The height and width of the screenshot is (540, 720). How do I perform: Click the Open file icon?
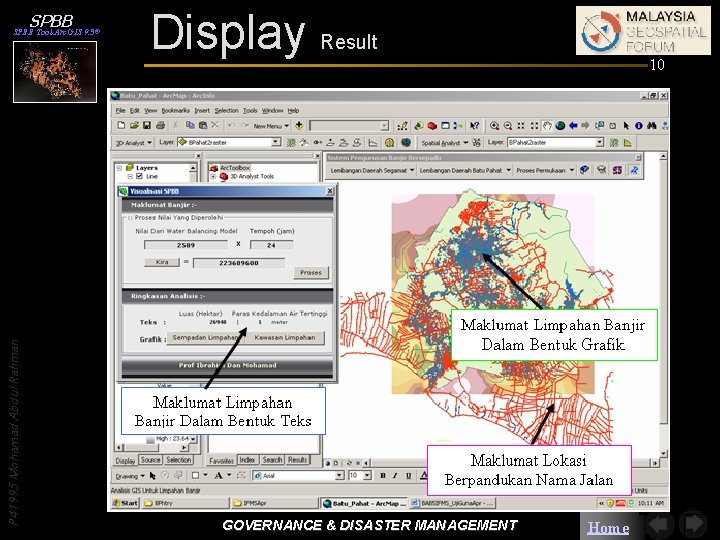pyautogui.click(x=134, y=125)
